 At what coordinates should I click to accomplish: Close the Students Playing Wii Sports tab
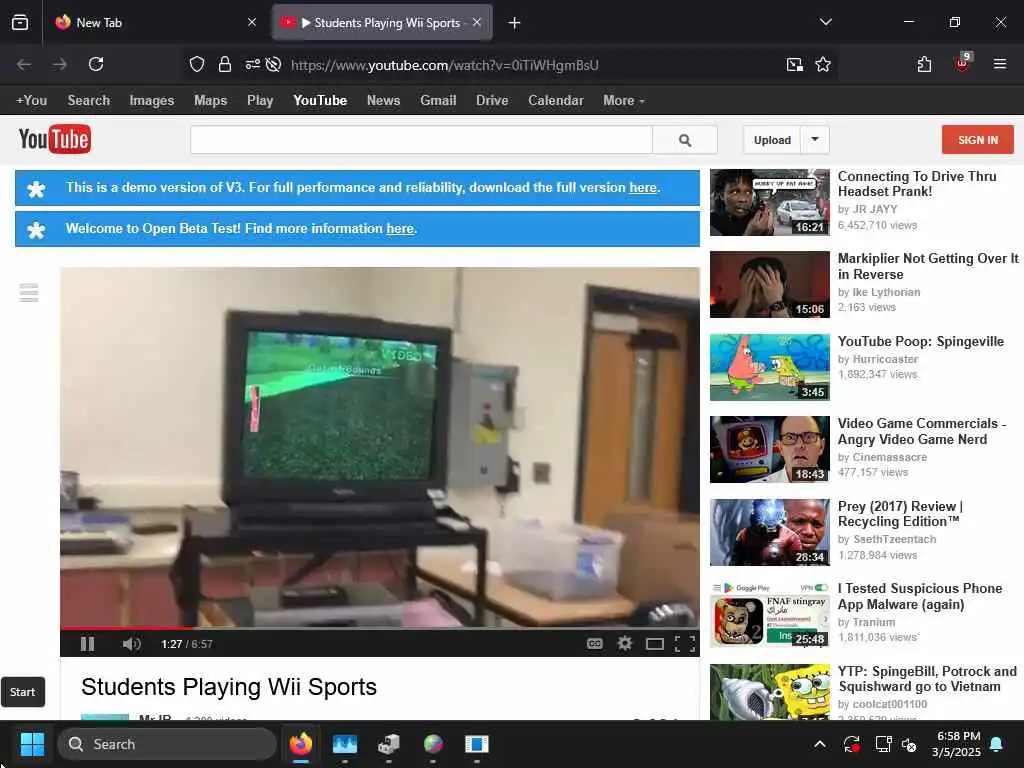[477, 23]
